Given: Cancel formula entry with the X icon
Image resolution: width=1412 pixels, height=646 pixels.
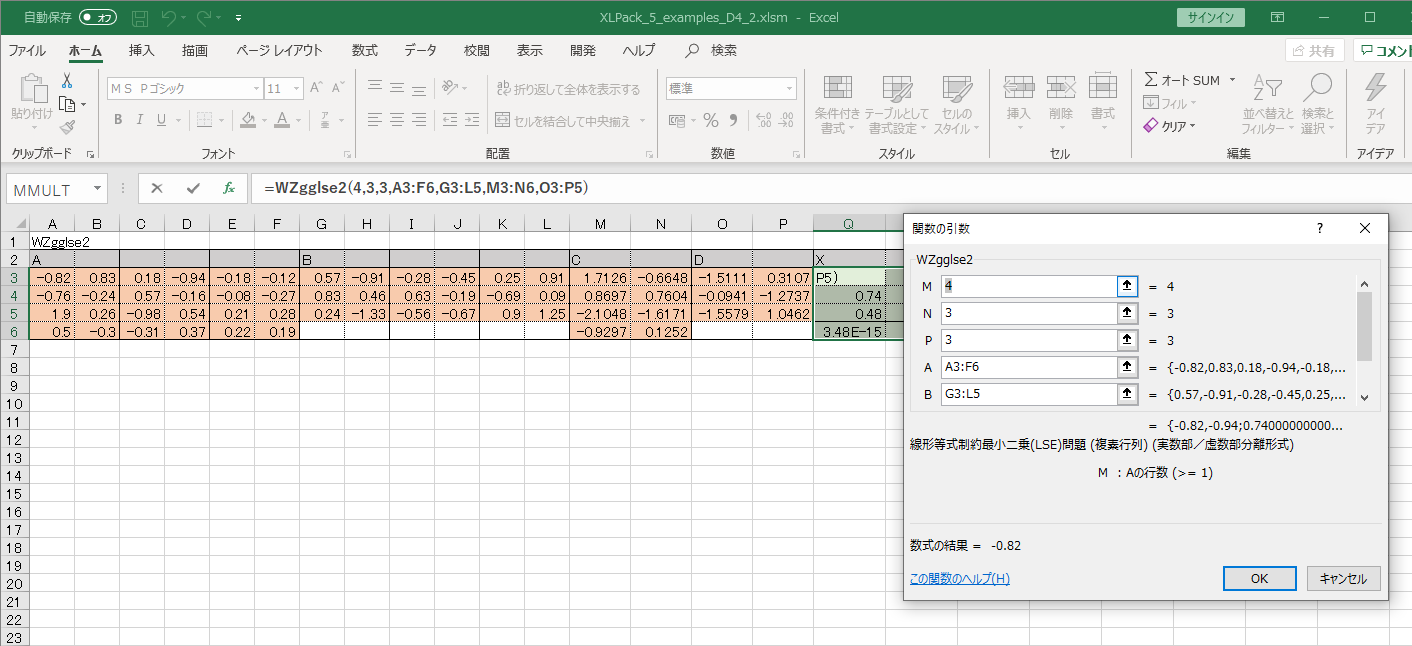Looking at the screenshot, I should [157, 188].
